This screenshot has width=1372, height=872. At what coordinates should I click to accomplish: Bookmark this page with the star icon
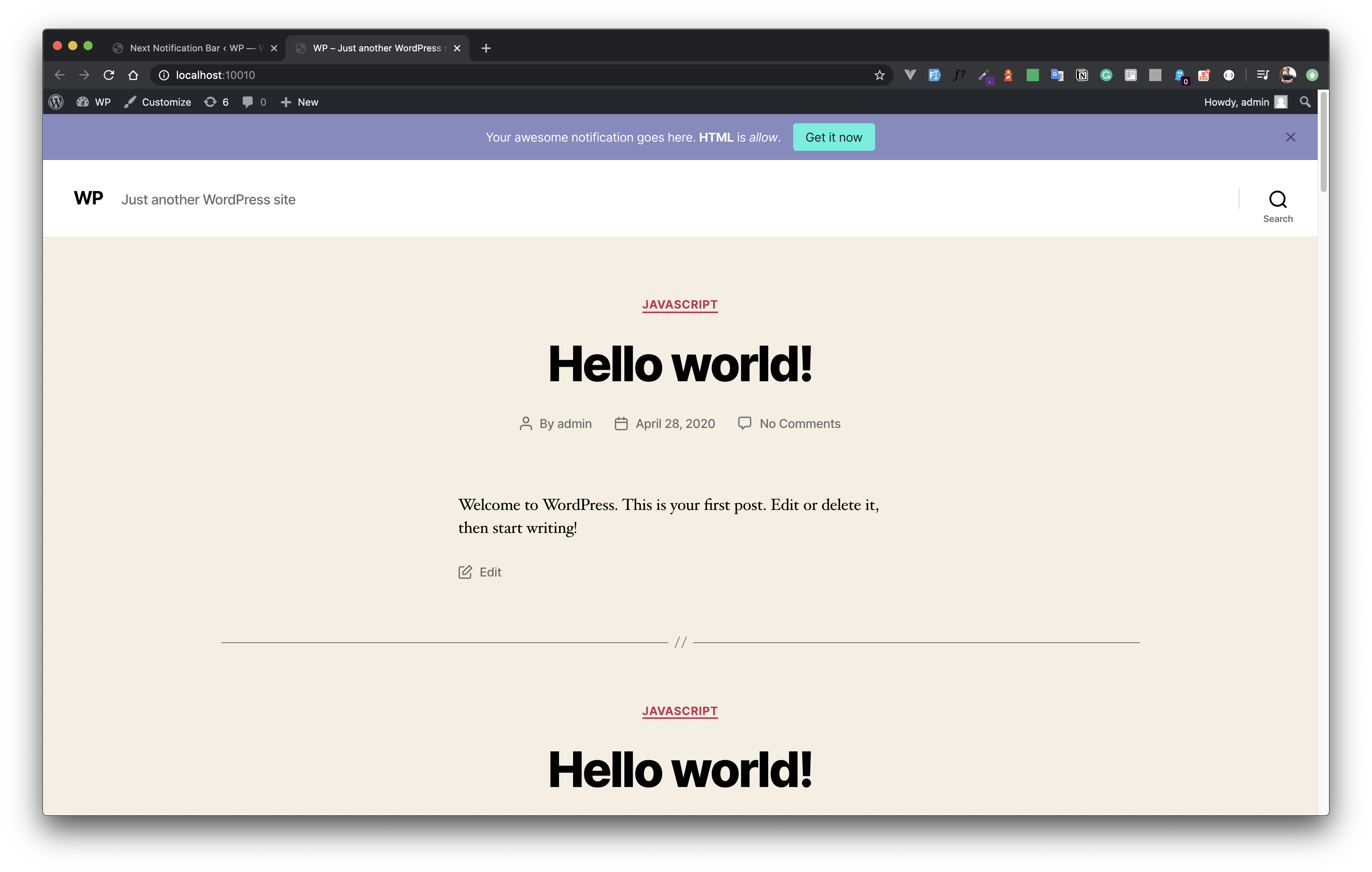[879, 75]
